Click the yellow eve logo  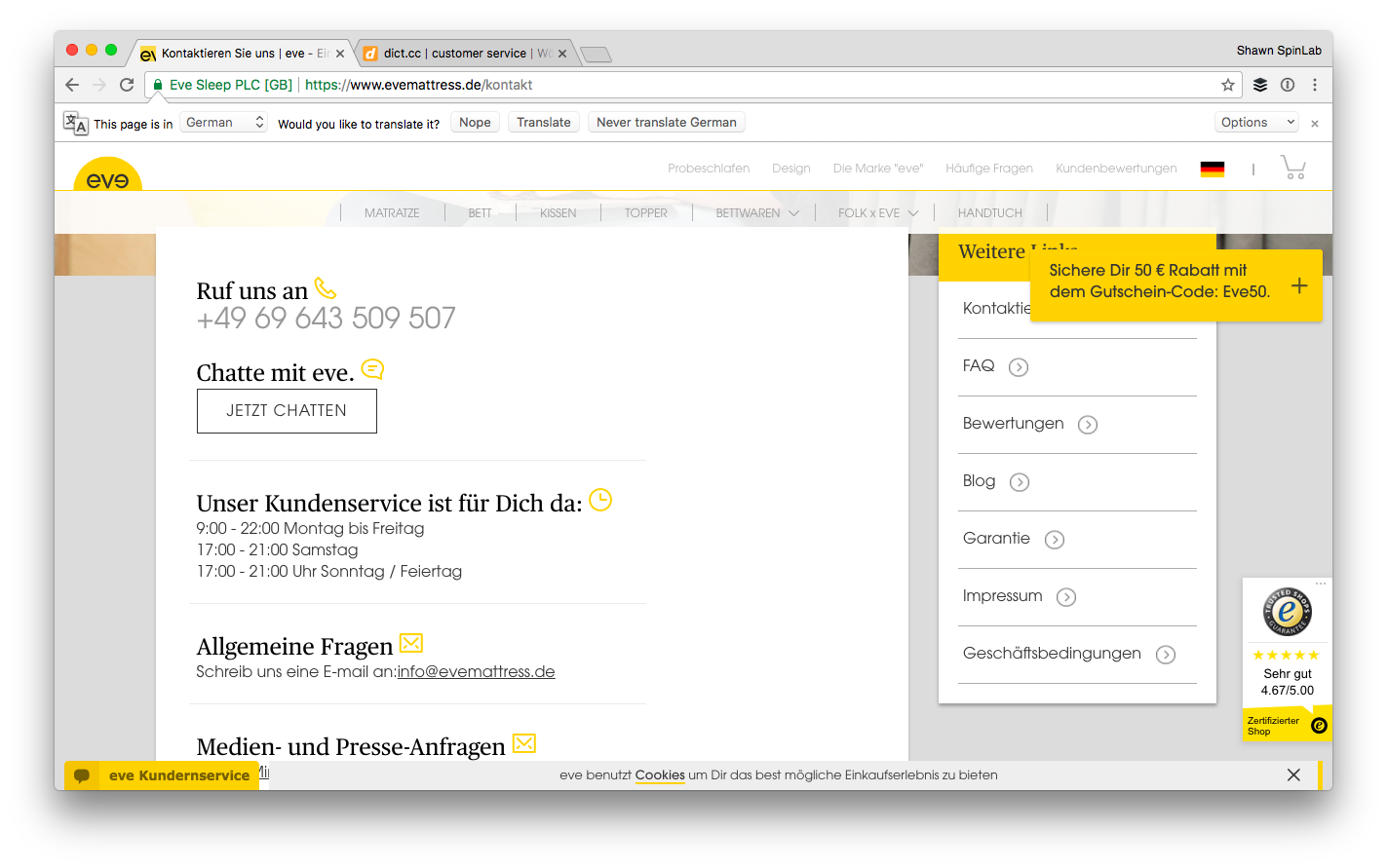(x=107, y=175)
